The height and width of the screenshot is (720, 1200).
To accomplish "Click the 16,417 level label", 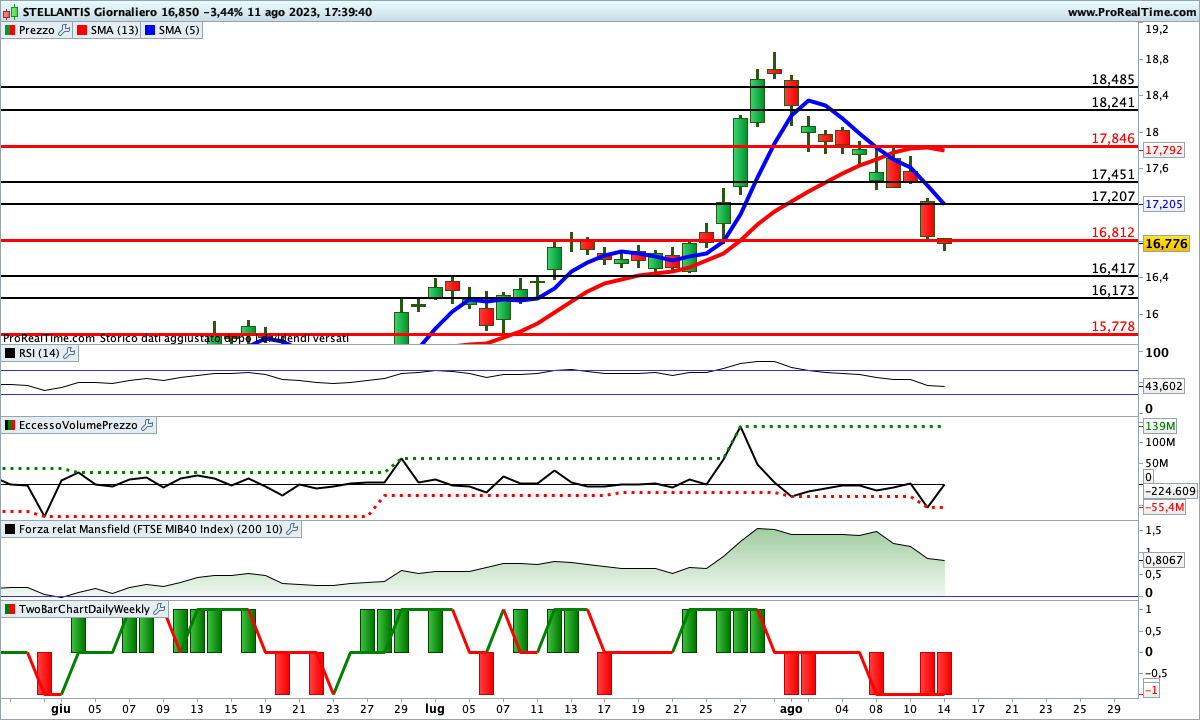I will 1113,268.
